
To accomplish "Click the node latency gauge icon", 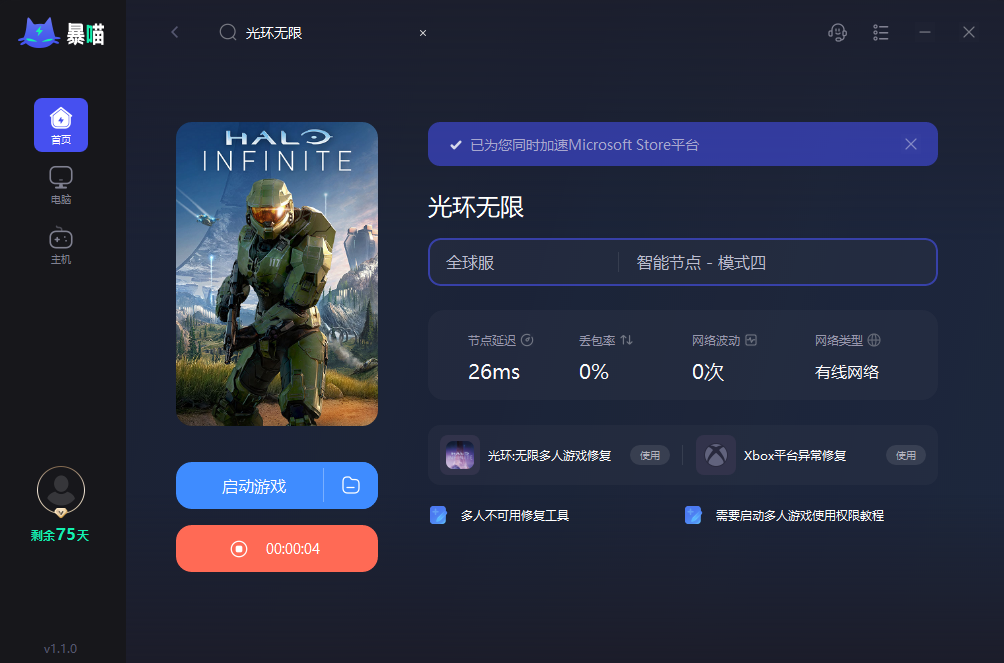I will point(527,340).
